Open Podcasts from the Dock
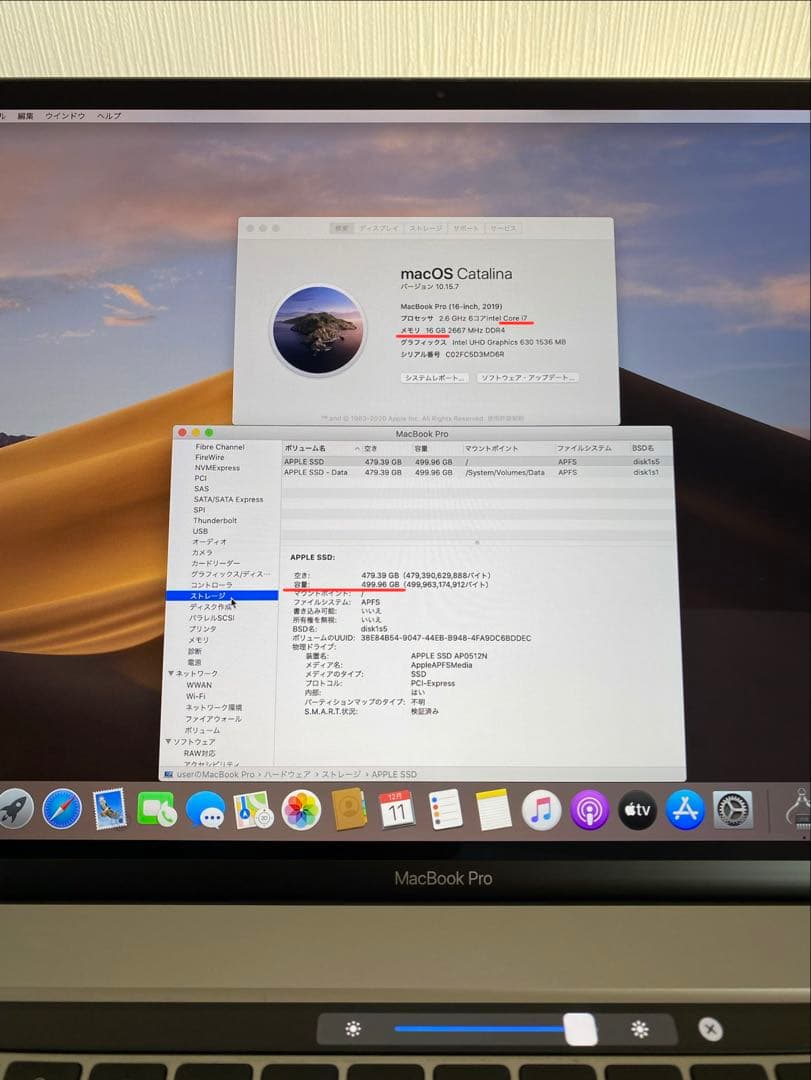811x1080 pixels. [590, 810]
